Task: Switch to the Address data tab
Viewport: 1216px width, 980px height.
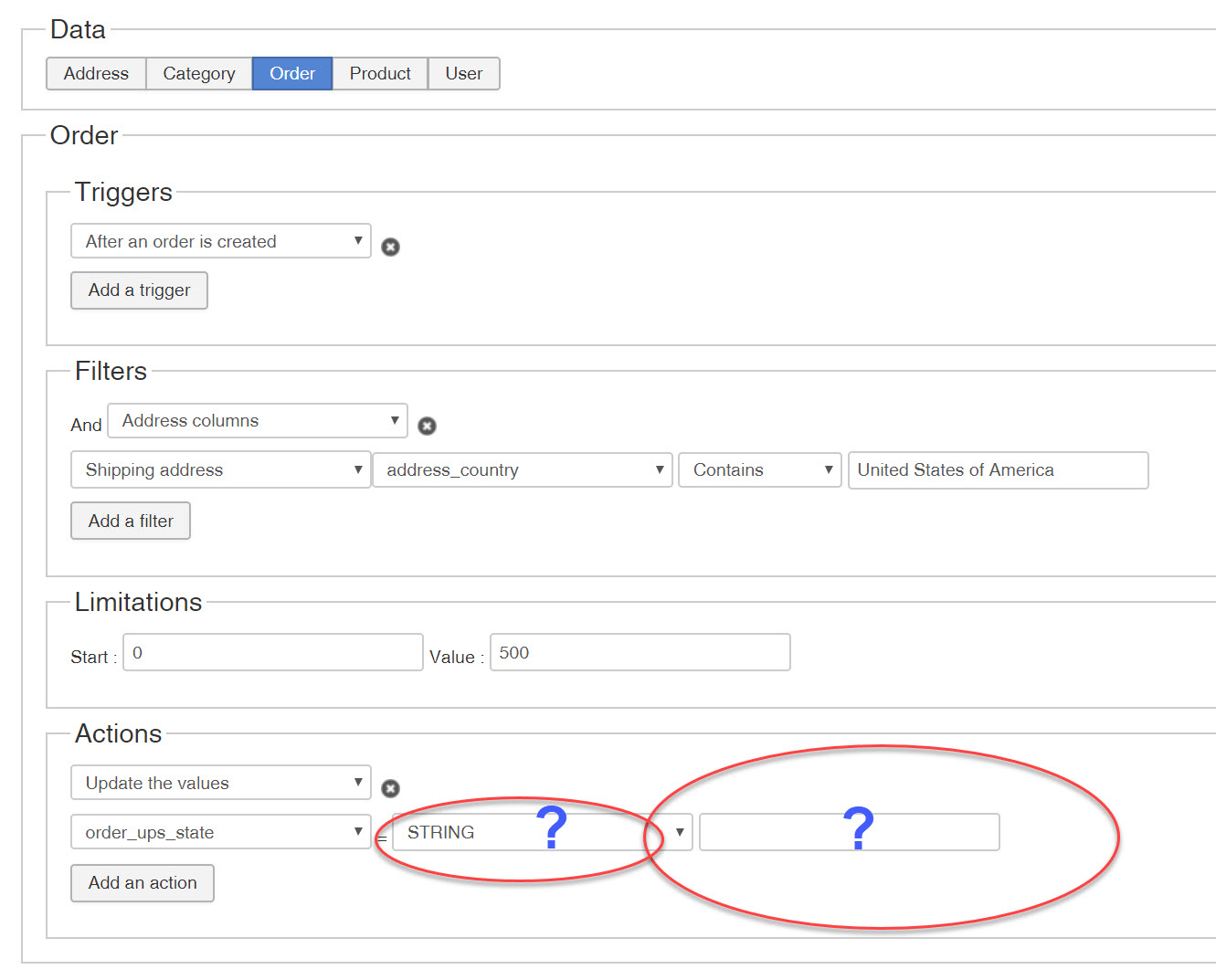Action: pyautogui.click(x=96, y=74)
